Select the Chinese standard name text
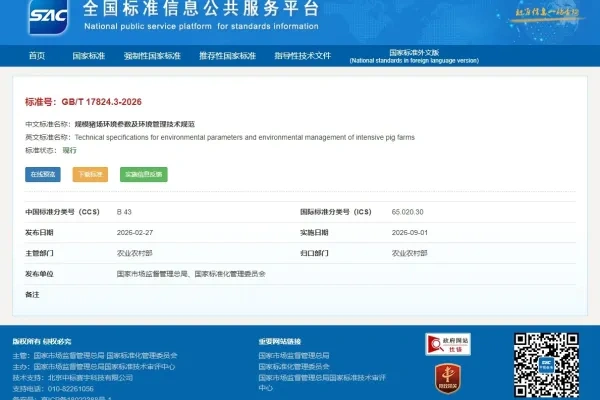 tap(135, 124)
